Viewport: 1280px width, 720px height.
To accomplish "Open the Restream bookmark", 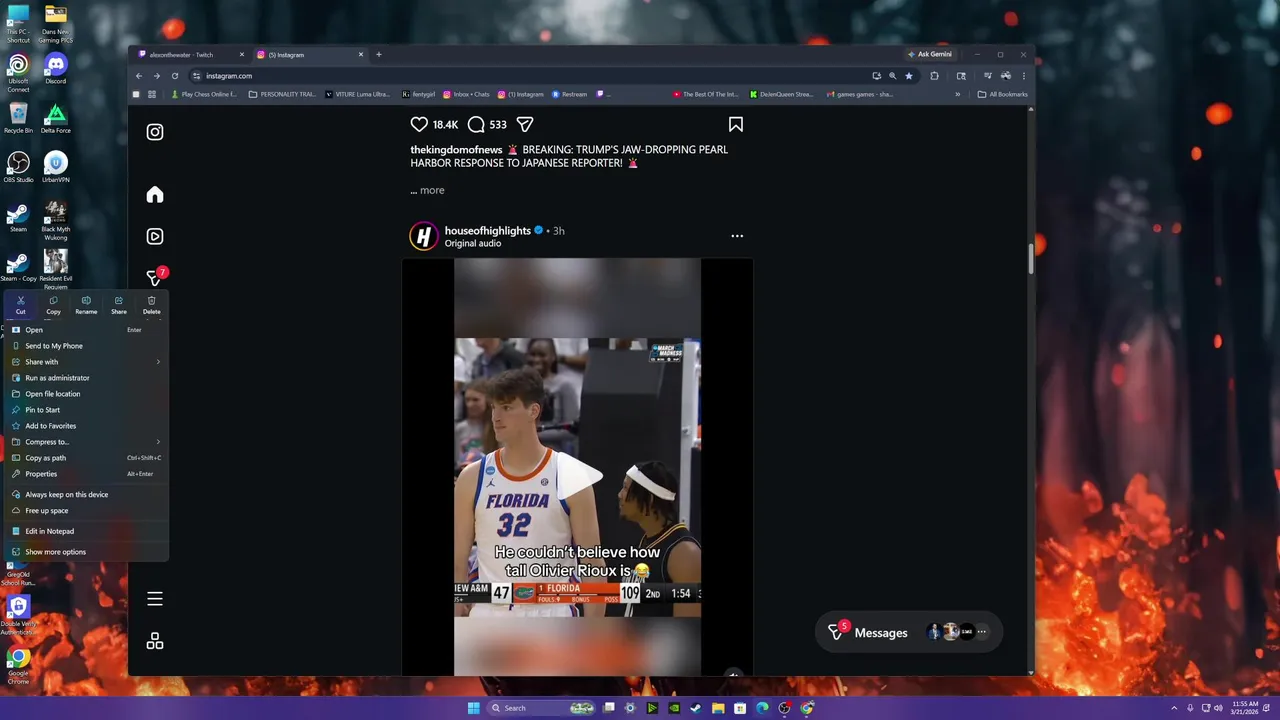I will coord(569,95).
